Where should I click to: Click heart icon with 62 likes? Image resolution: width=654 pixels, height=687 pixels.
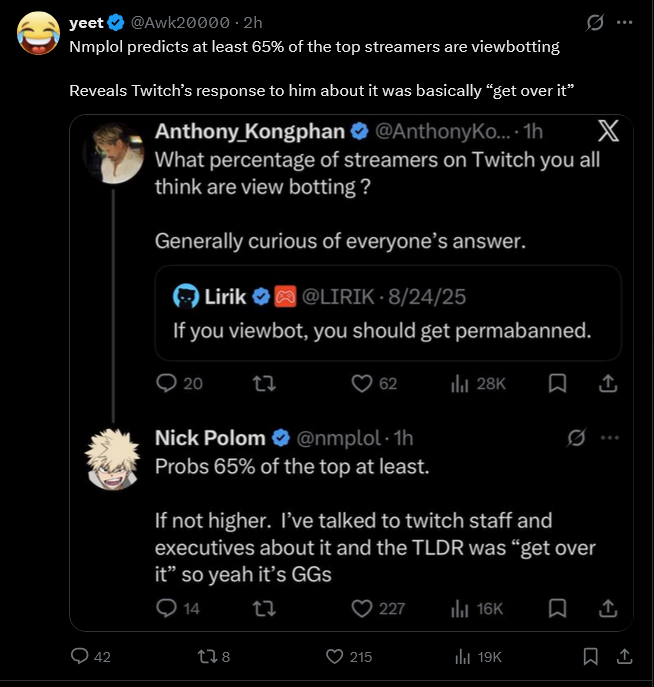tap(362, 383)
